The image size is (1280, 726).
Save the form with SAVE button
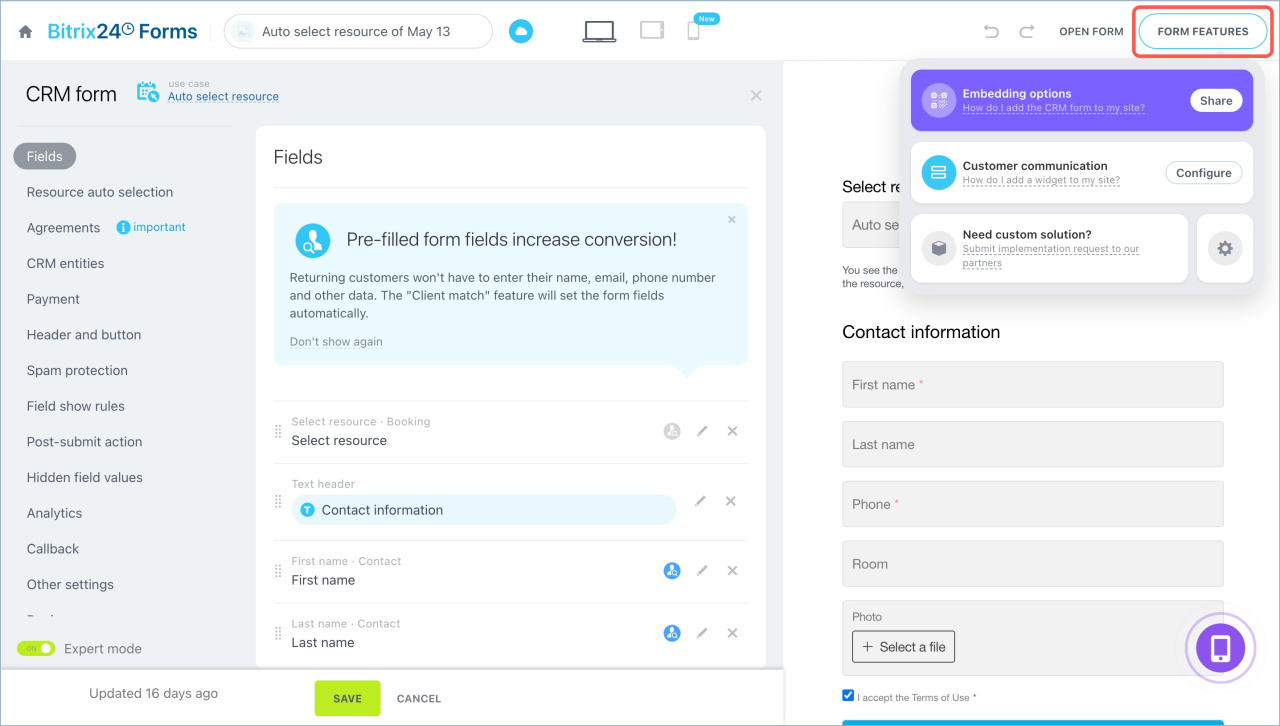348,698
